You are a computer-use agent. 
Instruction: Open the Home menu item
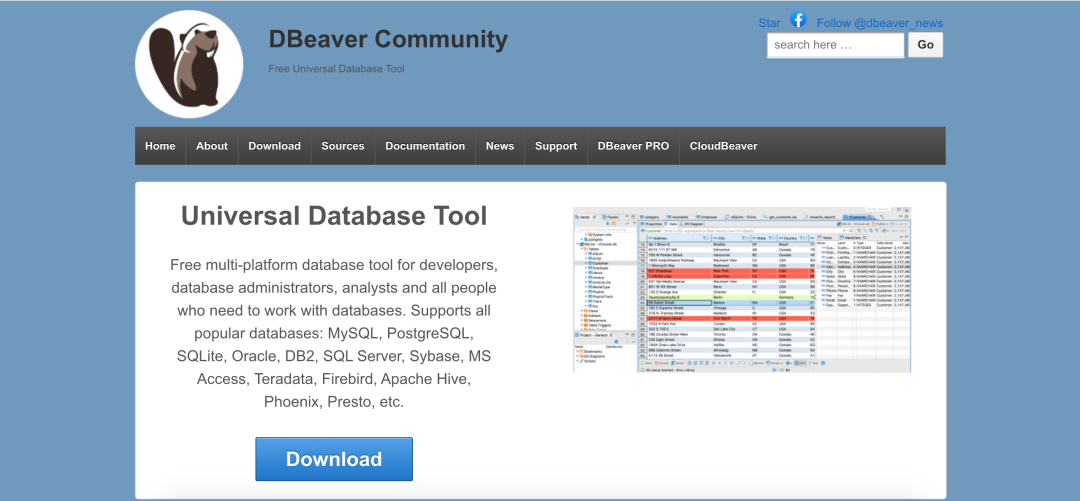(160, 146)
